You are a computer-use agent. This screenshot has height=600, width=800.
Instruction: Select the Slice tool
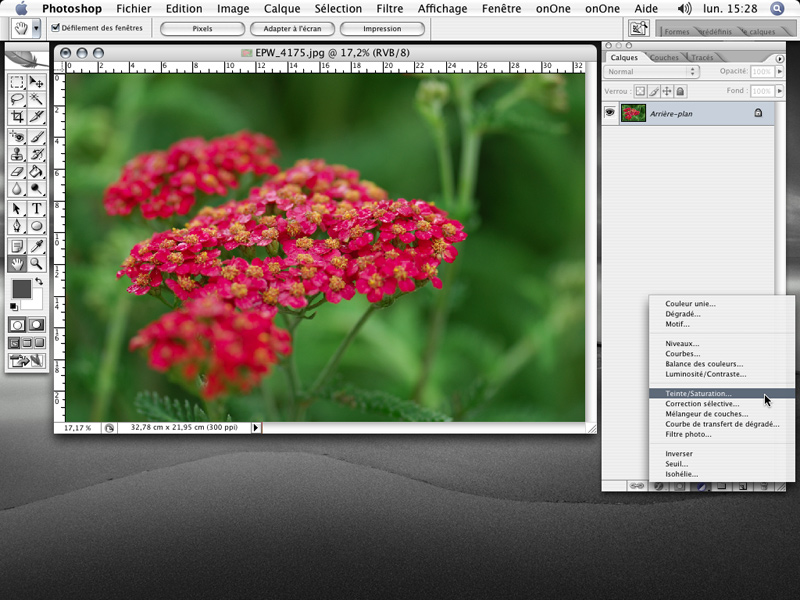coord(36,116)
